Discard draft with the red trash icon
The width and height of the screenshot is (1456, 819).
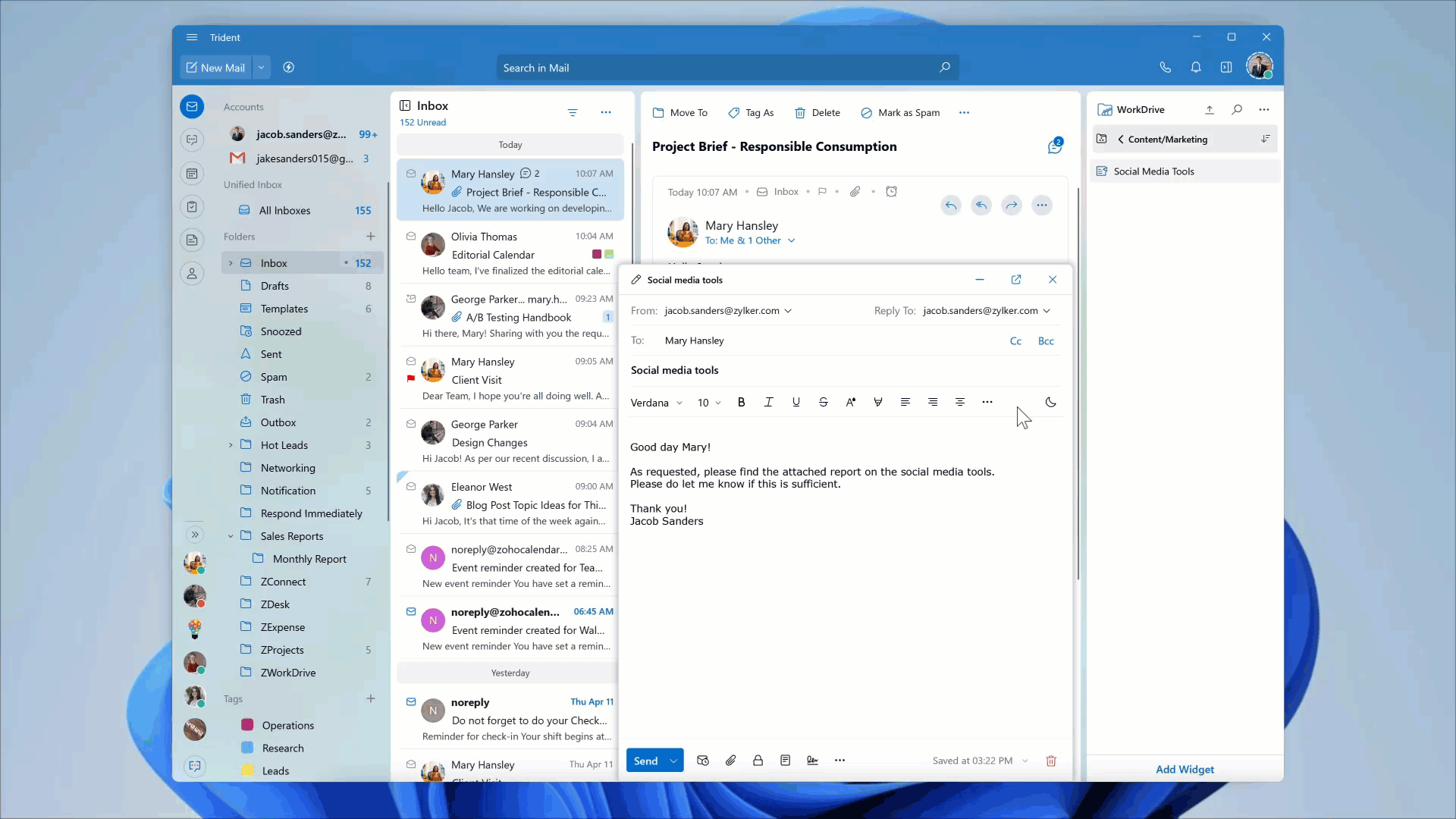1051,761
